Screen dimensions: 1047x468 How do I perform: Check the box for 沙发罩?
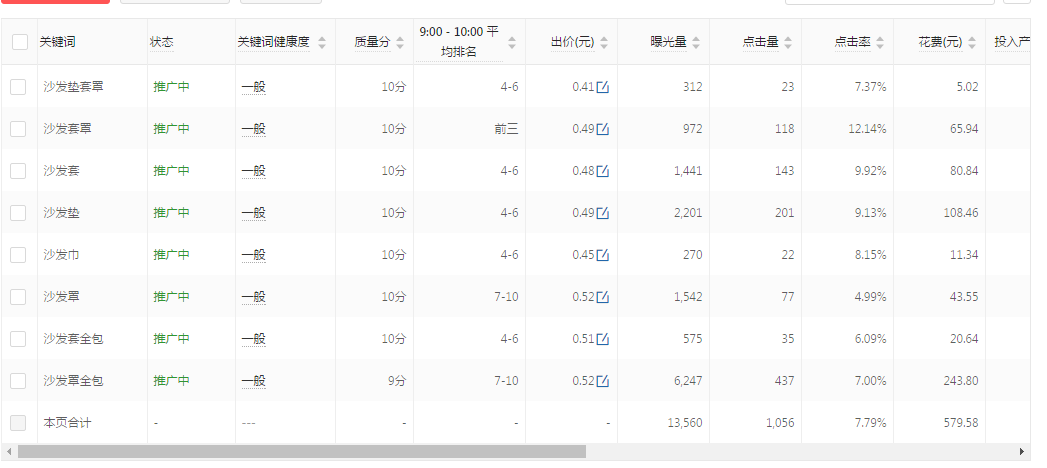[x=18, y=297]
